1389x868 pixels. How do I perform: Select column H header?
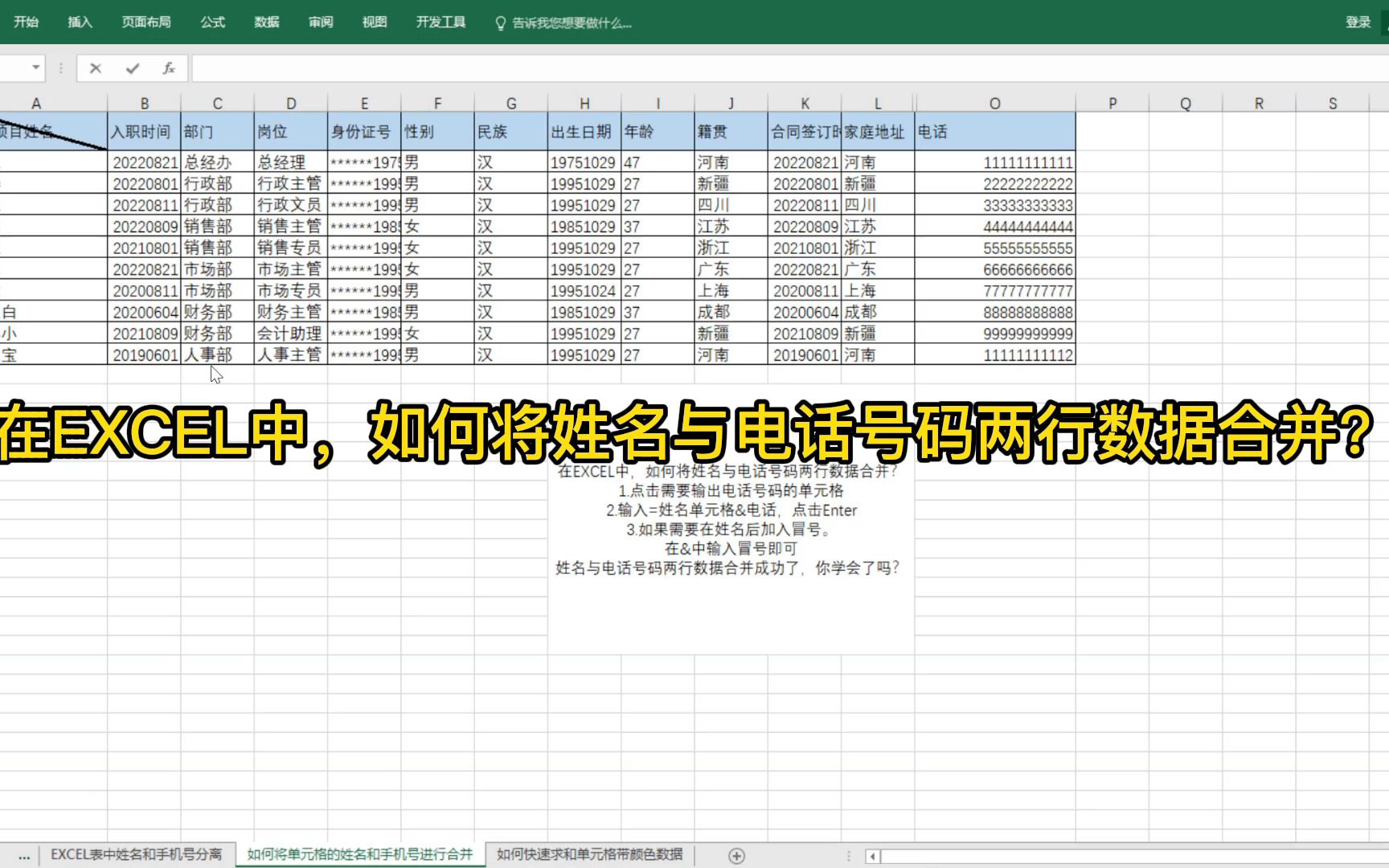pos(584,104)
